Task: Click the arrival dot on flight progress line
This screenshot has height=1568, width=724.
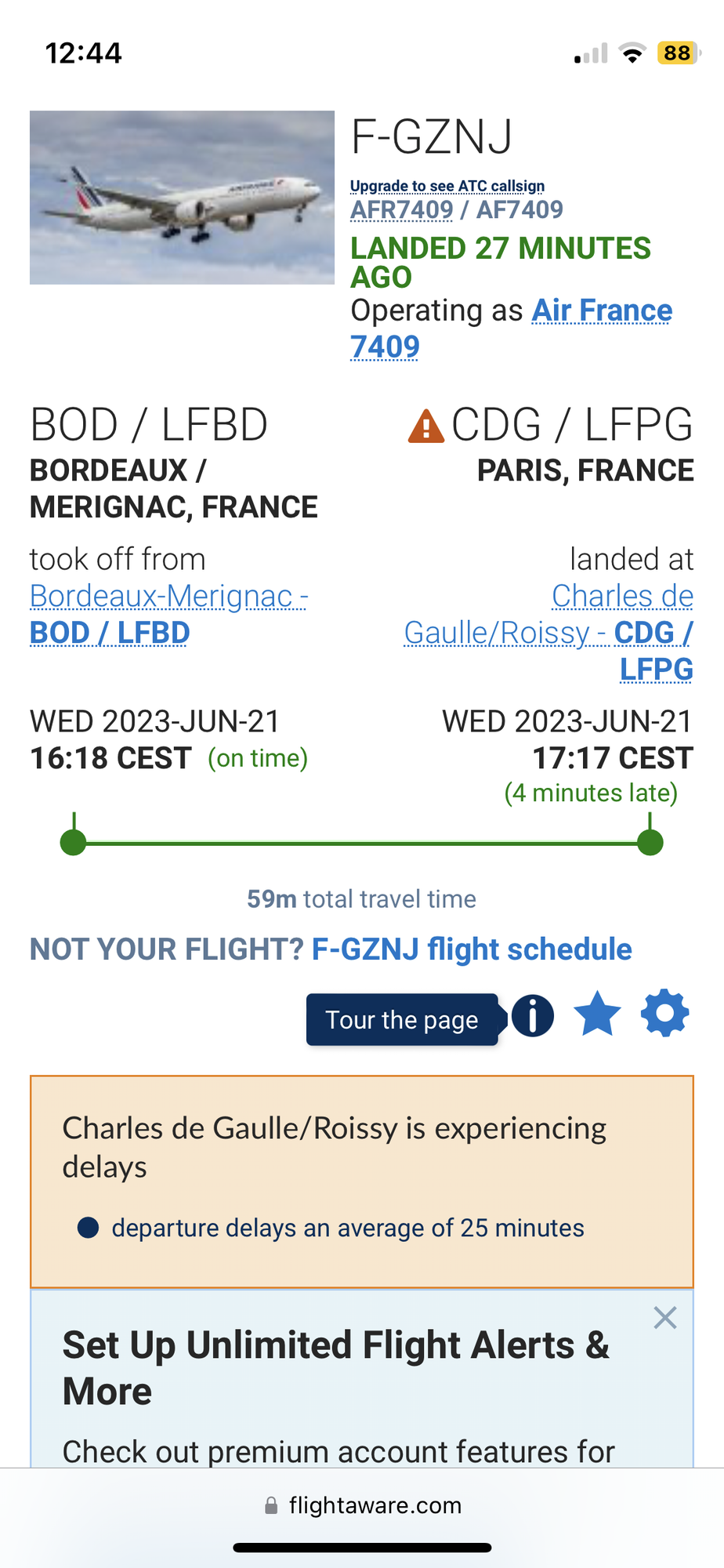Action: tap(650, 843)
